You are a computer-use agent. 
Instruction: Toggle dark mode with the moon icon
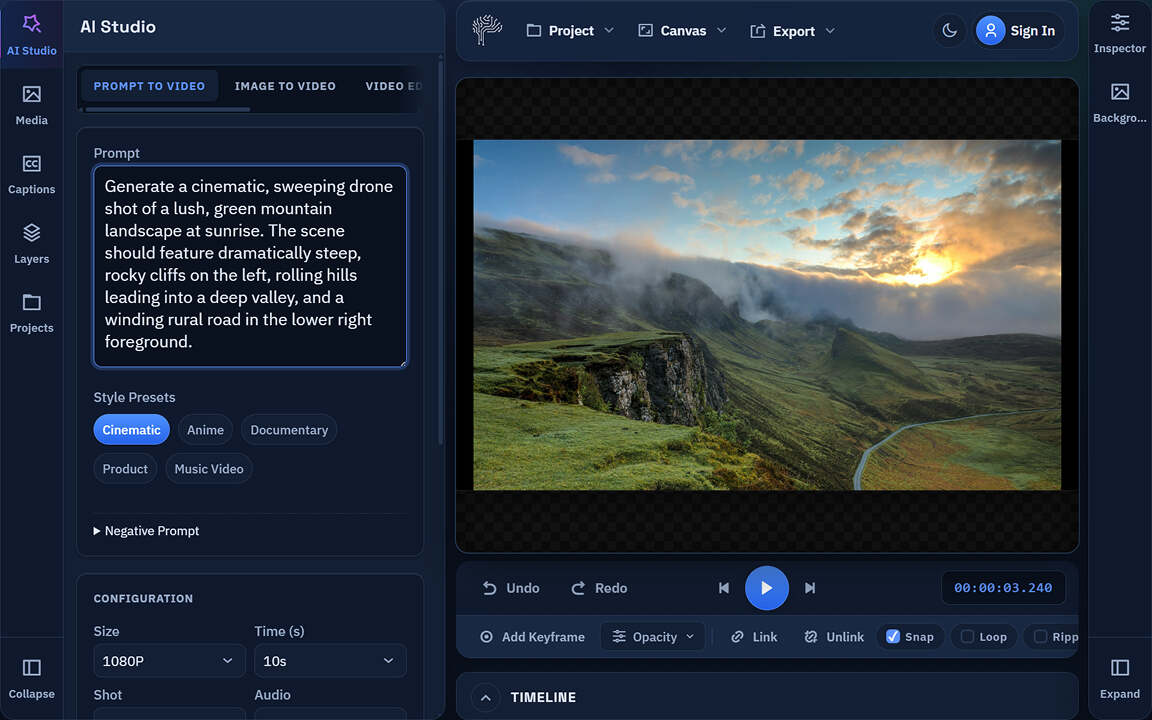pyautogui.click(x=948, y=30)
